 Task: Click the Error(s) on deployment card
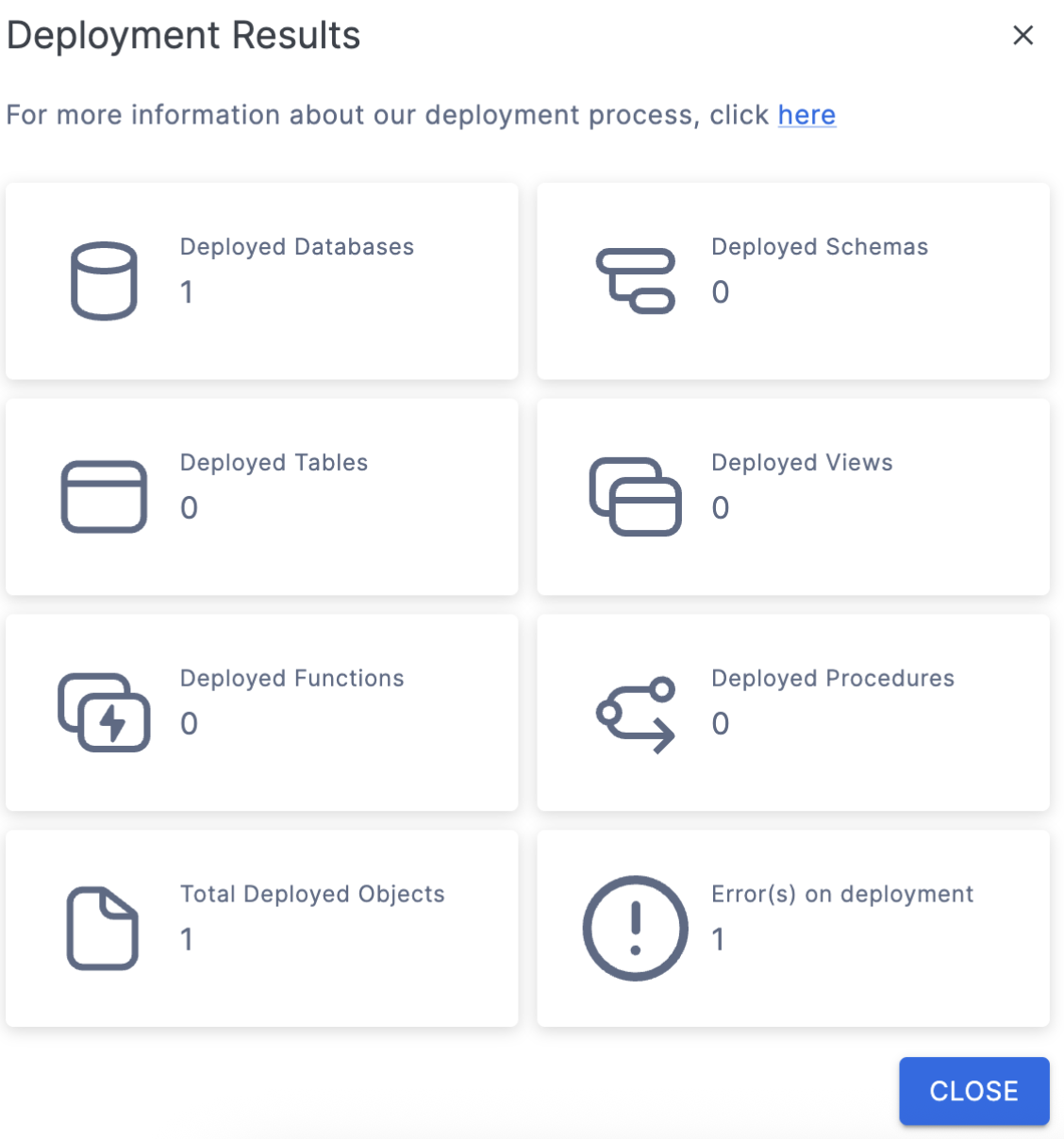point(793,929)
